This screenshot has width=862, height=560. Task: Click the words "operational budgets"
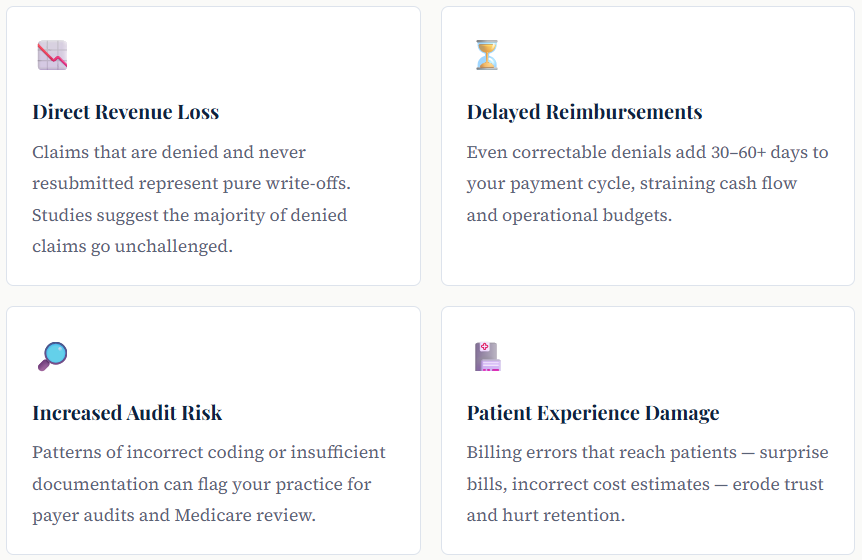tap(585, 215)
